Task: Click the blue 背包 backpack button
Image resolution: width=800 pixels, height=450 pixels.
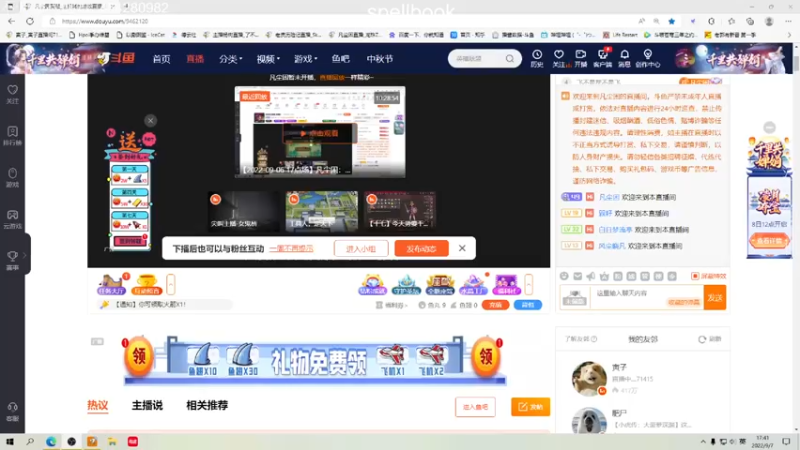Action: click(528, 305)
